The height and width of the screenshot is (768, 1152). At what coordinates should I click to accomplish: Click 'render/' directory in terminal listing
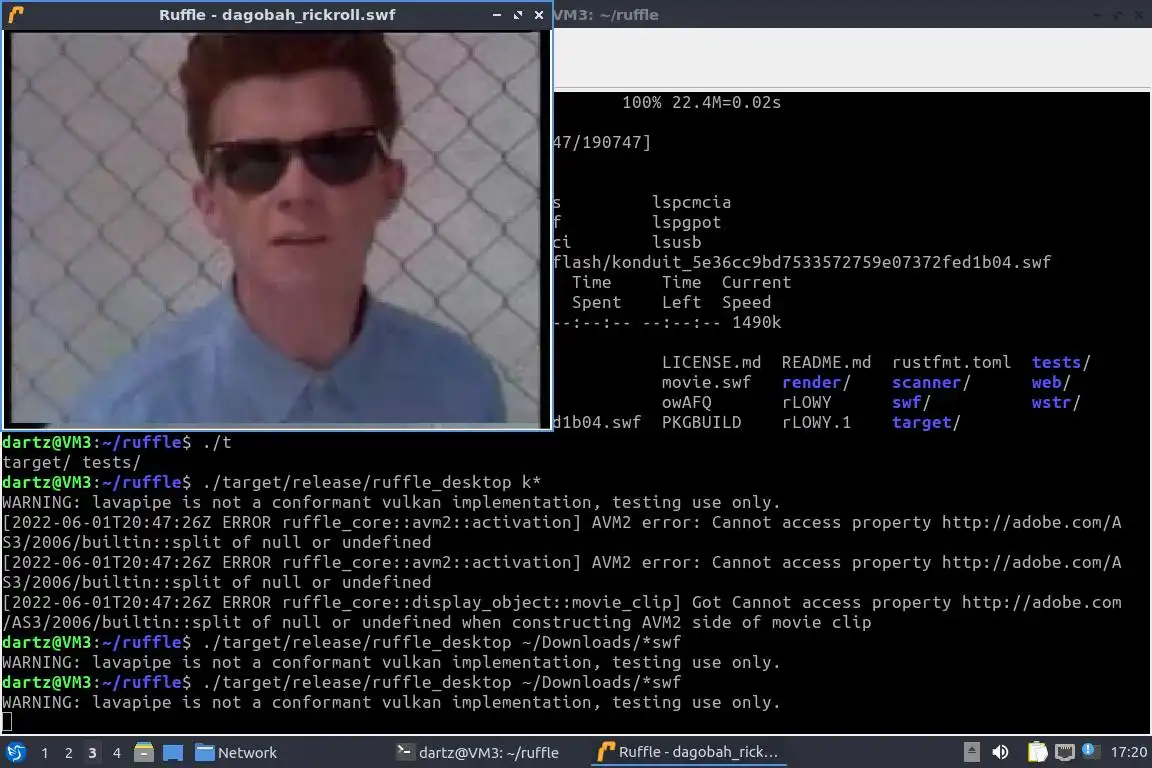pyautogui.click(x=816, y=382)
